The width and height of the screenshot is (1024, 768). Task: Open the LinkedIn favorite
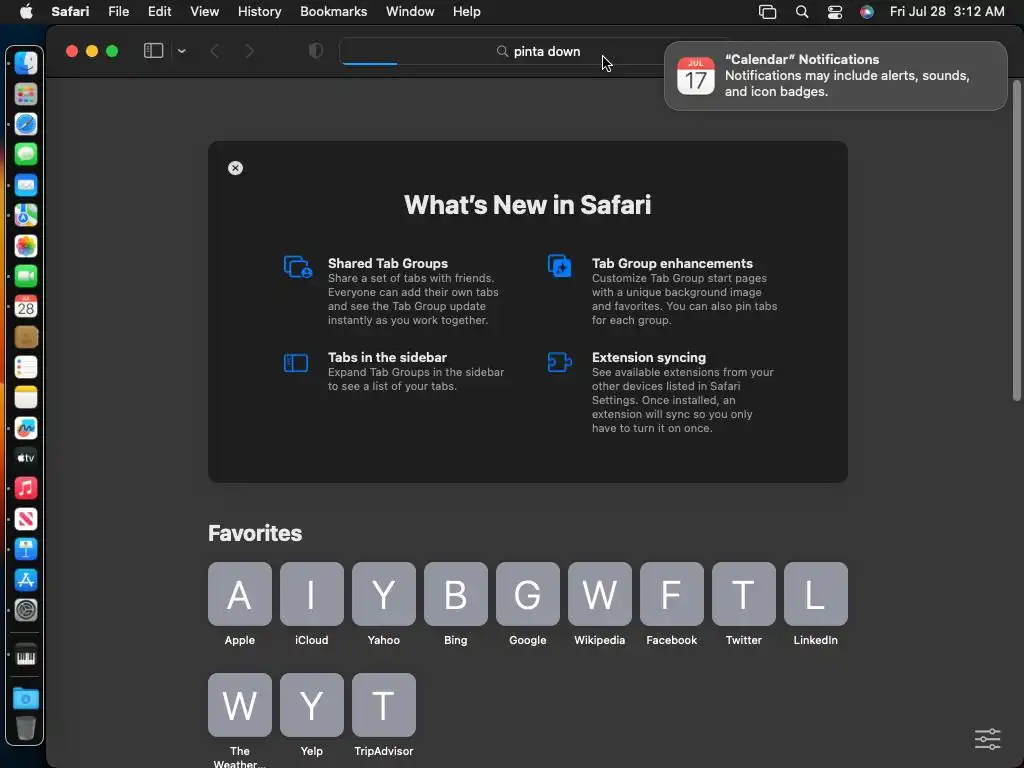(x=816, y=594)
